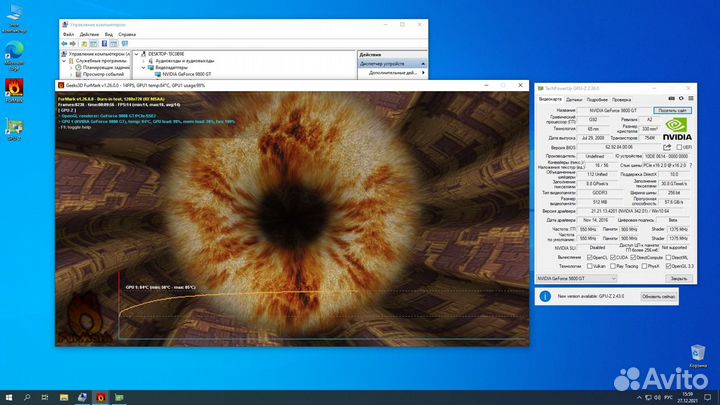The image size is (720, 405).
Task: Click the volume icon in system tray
Action: coord(658,397)
